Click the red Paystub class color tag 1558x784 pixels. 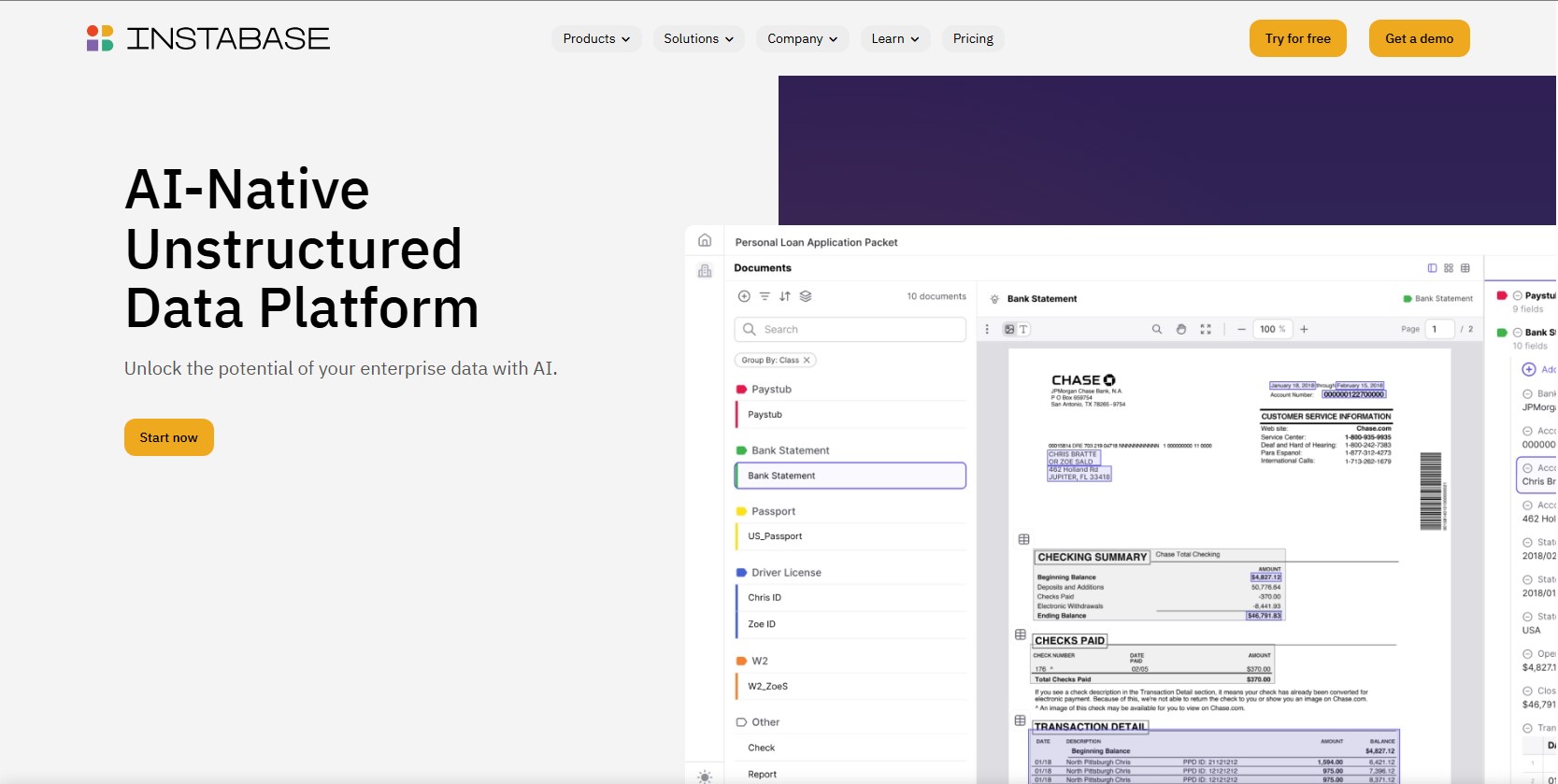pos(741,390)
